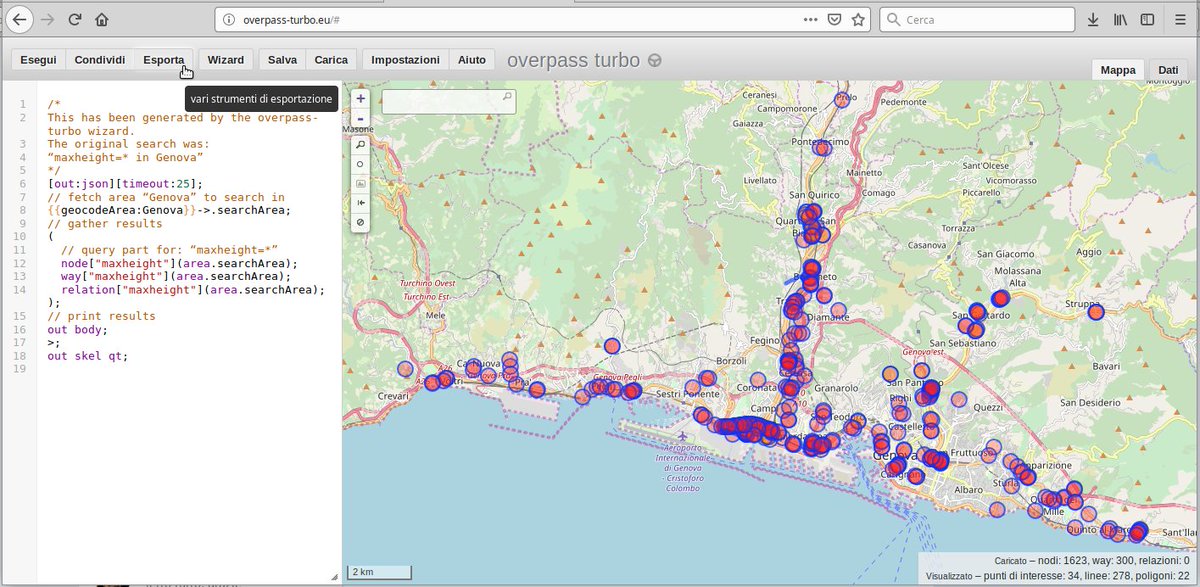The image size is (1200, 587).
Task: Open the Esporta export tools
Action: pyautogui.click(x=163, y=60)
